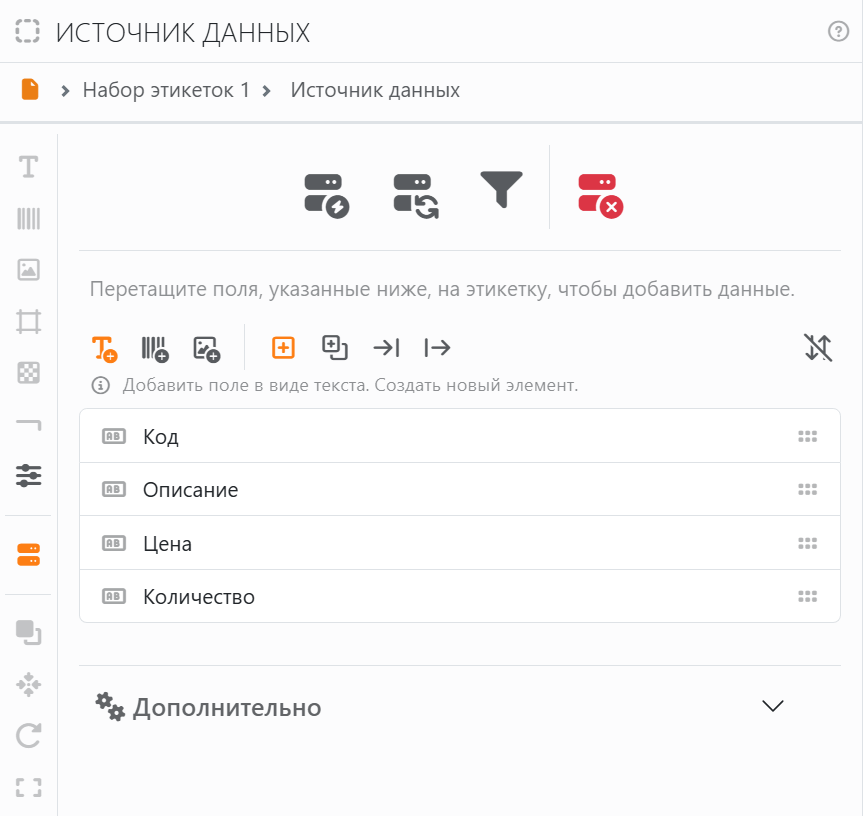Screen dimensions: 863x816
Task: Select the checkered pattern tool in the sidebar
Action: pos(29,373)
